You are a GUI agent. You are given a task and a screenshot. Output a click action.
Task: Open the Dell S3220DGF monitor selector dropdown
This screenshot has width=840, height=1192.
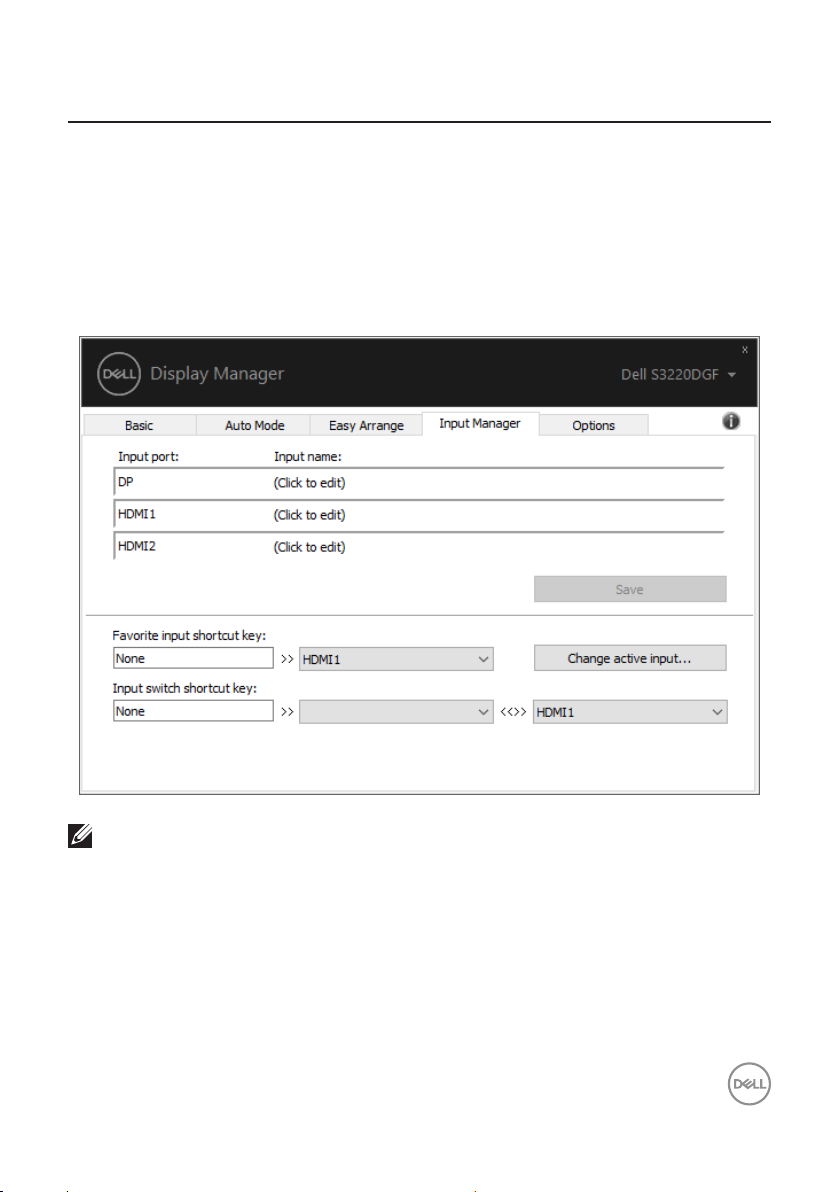click(x=678, y=375)
